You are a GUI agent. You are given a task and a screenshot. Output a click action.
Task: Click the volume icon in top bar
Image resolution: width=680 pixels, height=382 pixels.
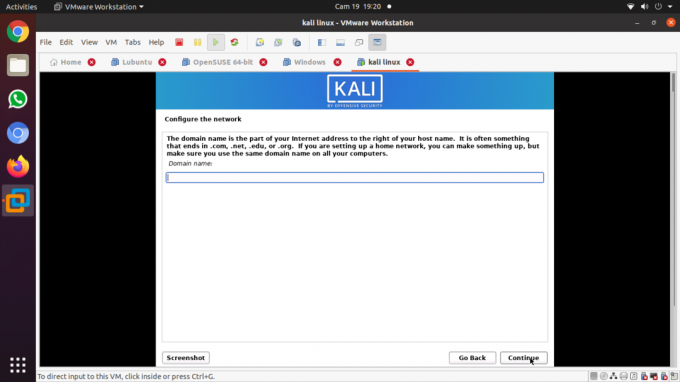tap(644, 7)
